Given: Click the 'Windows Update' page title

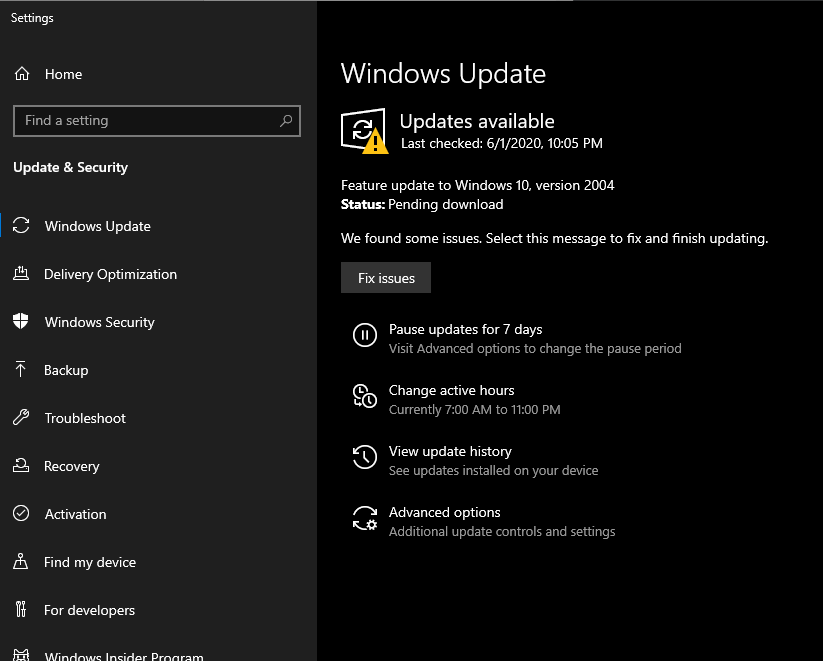Looking at the screenshot, I should click(x=444, y=73).
